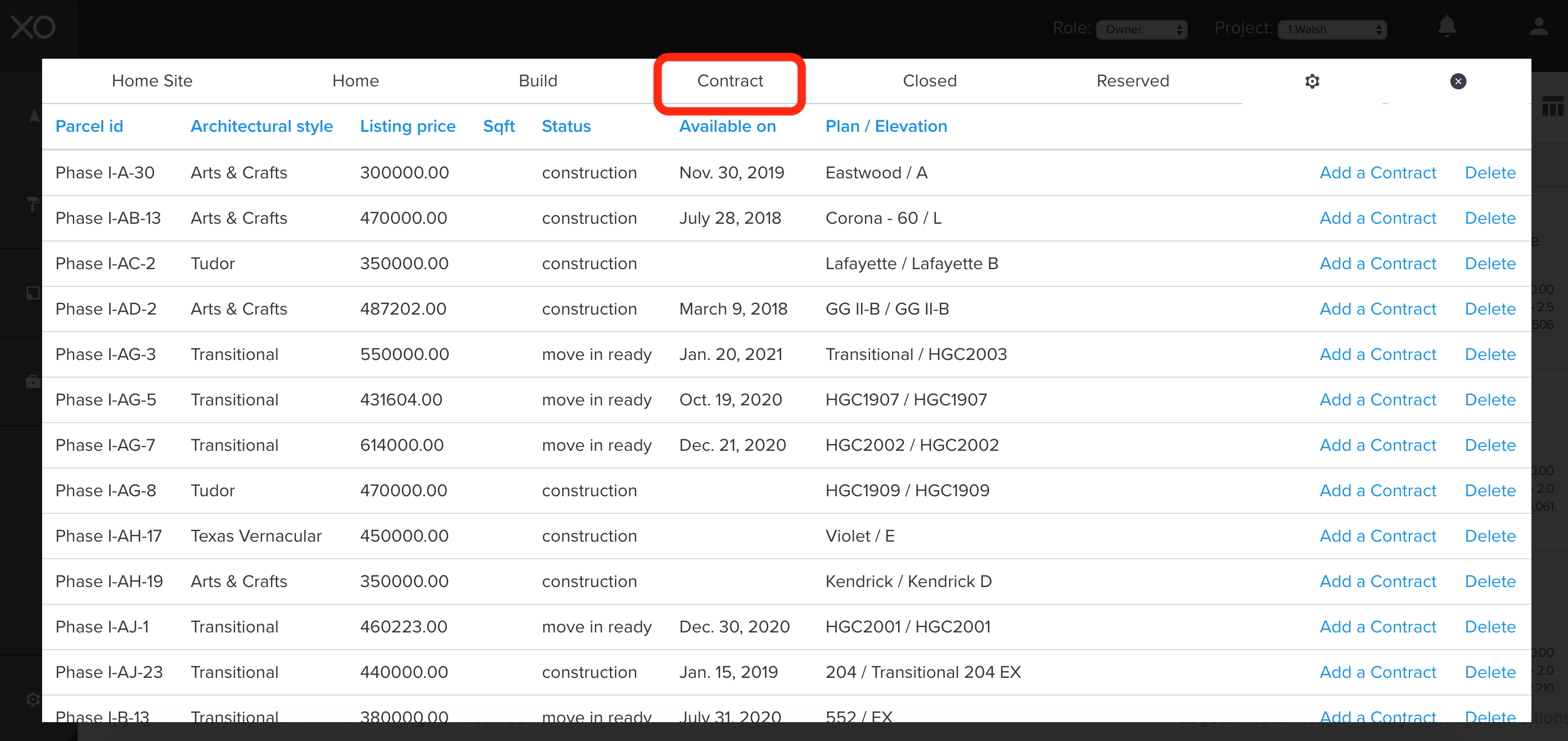The height and width of the screenshot is (741, 1568).
Task: Open the user profile icon
Action: (x=1538, y=27)
